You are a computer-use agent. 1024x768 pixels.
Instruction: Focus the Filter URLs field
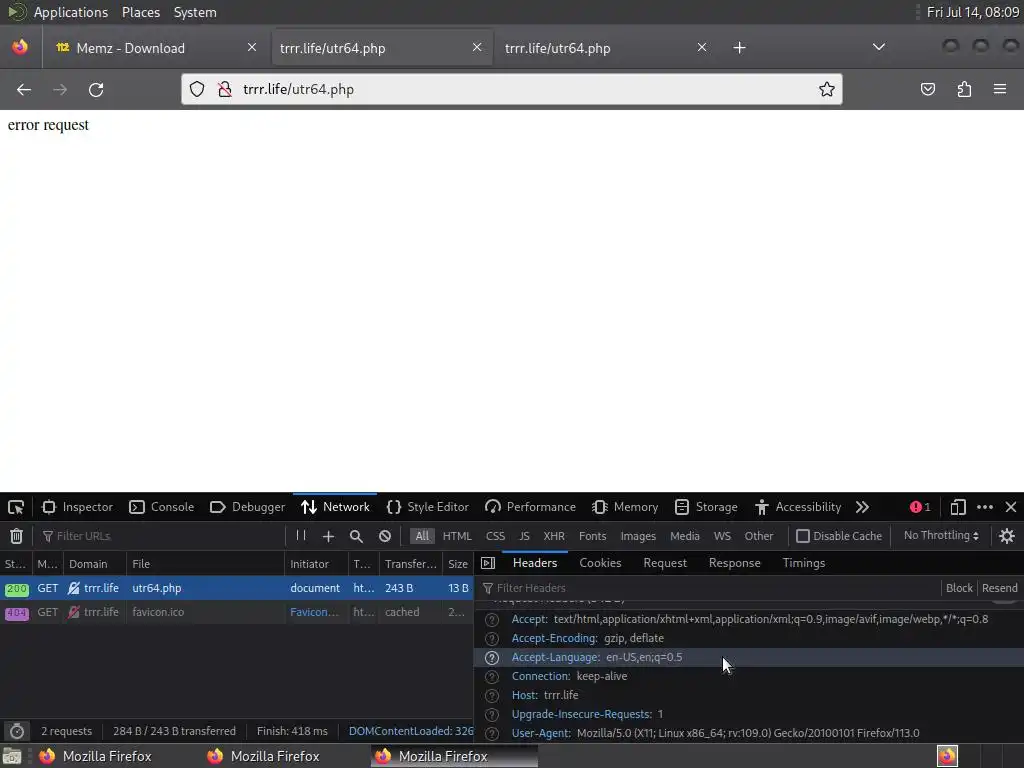click(x=163, y=536)
